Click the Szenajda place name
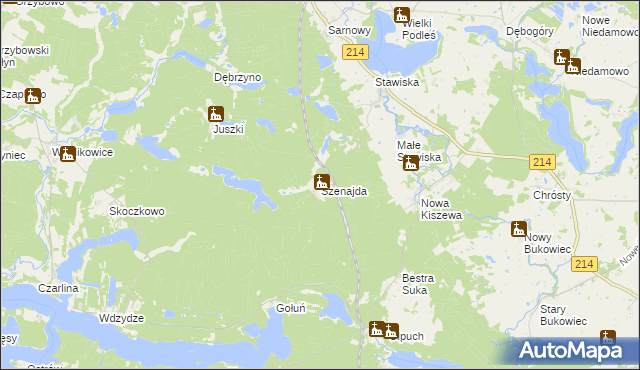Viewport: 640px width, 370px height. (344, 191)
